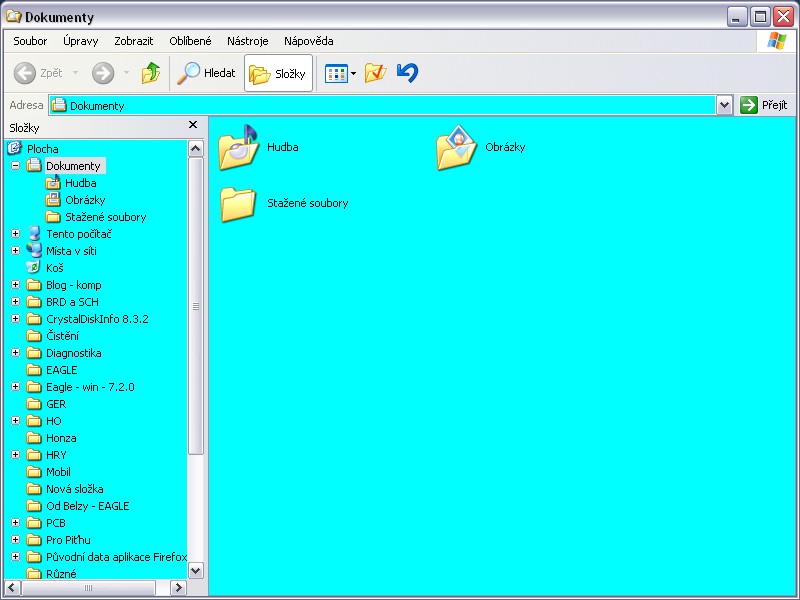Expand the CrystalDiskInfo 8.3.2 folder node
The image size is (800, 600).
tap(16, 319)
